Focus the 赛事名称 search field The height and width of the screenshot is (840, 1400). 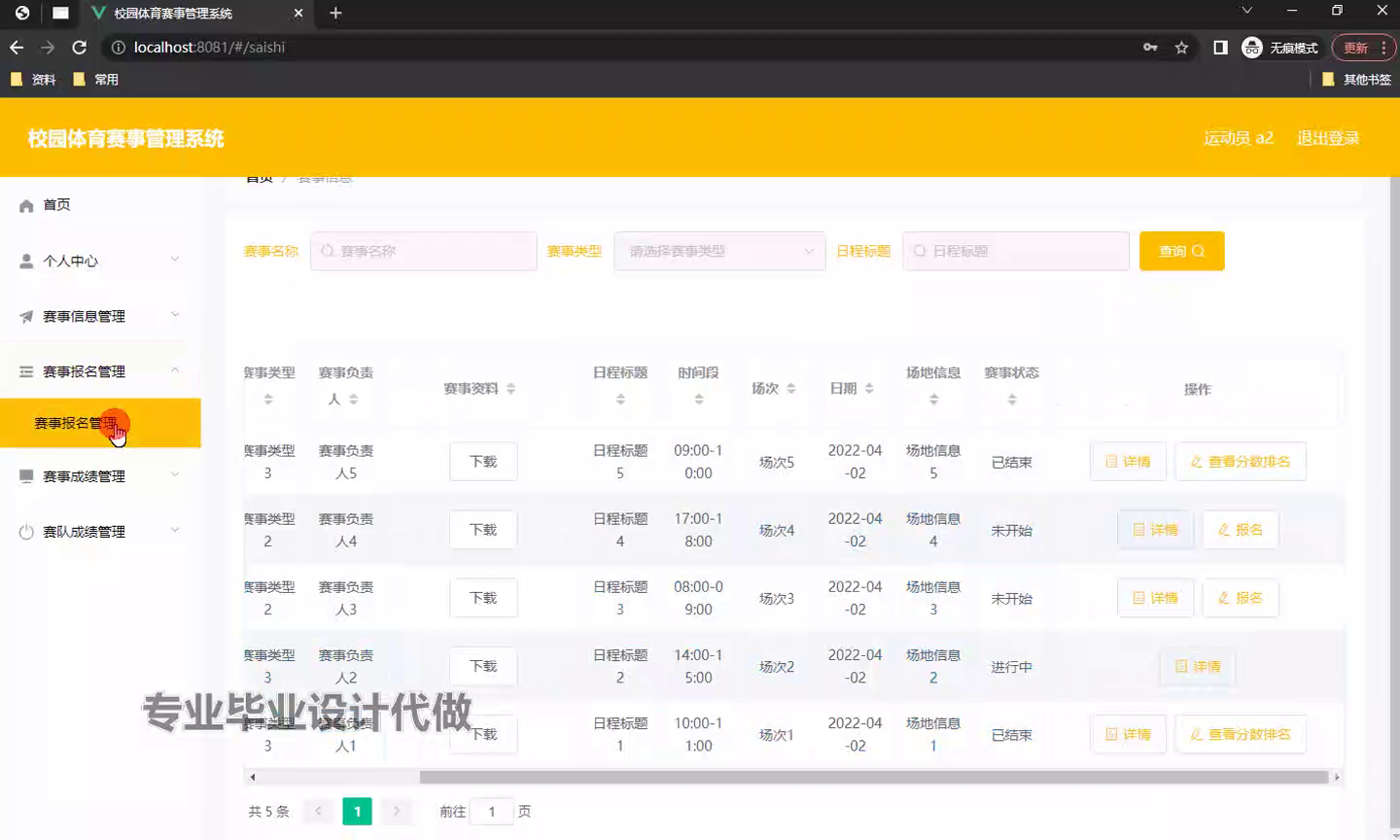(424, 251)
